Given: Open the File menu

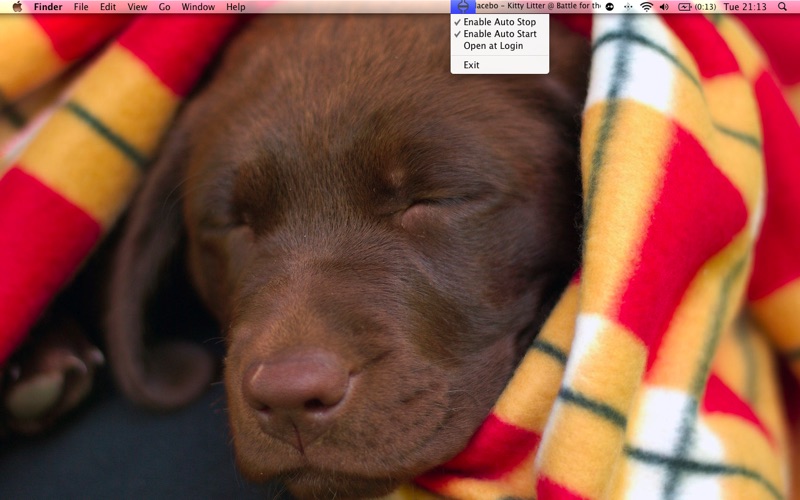Looking at the screenshot, I should pos(81,7).
